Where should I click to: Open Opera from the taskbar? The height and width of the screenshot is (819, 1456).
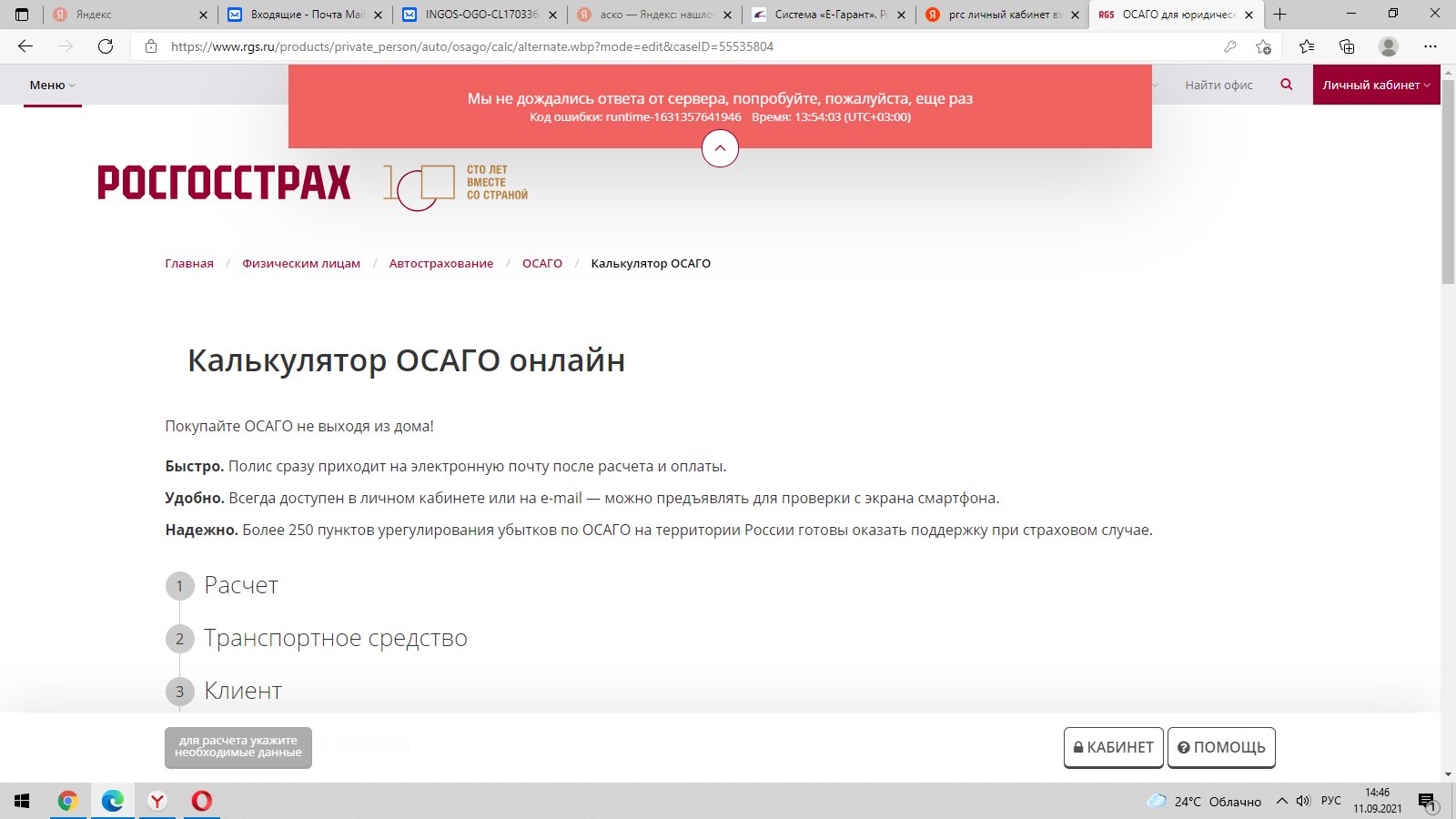tap(202, 801)
